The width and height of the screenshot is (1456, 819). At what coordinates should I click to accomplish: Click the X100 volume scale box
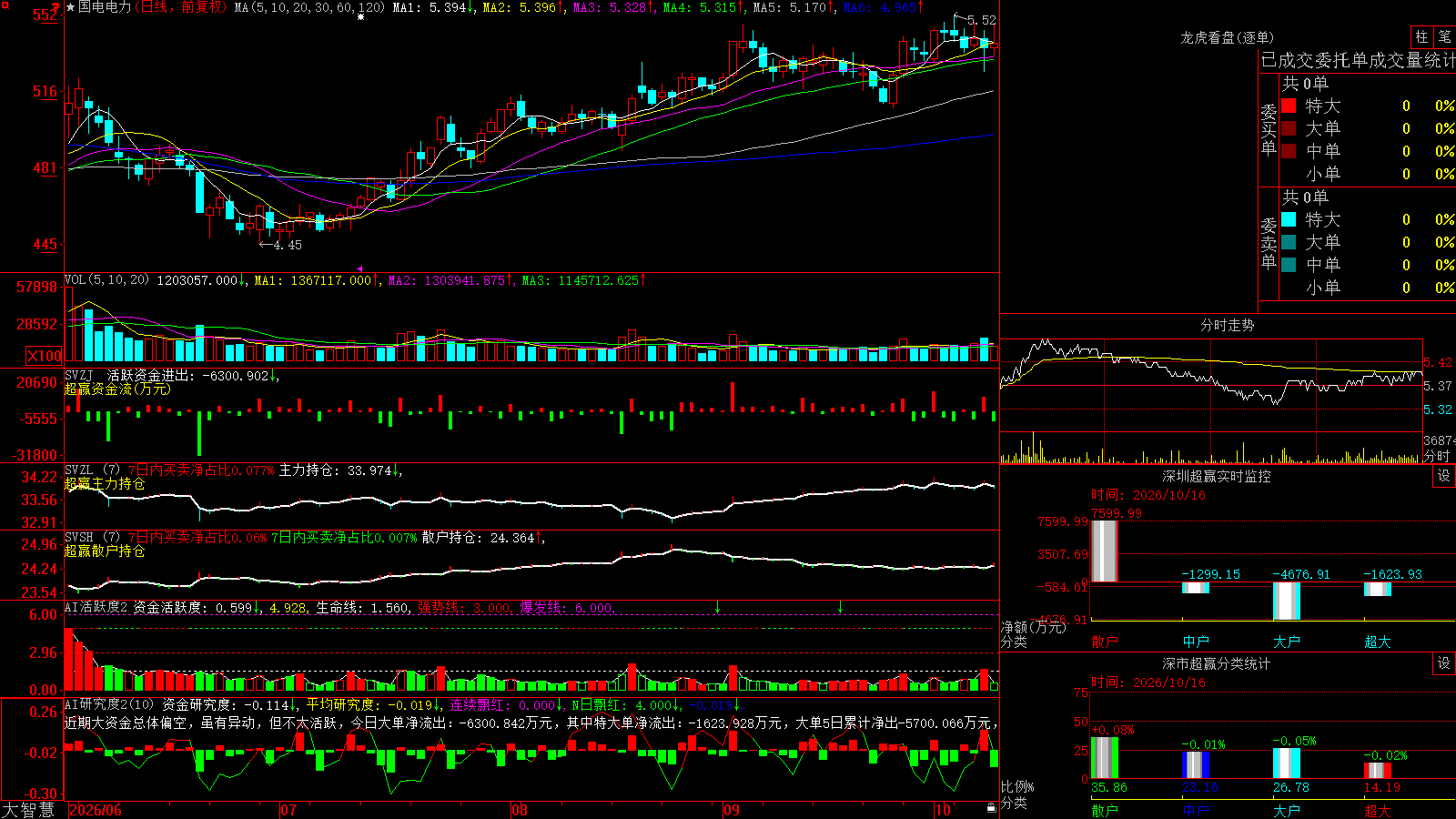pyautogui.click(x=44, y=356)
